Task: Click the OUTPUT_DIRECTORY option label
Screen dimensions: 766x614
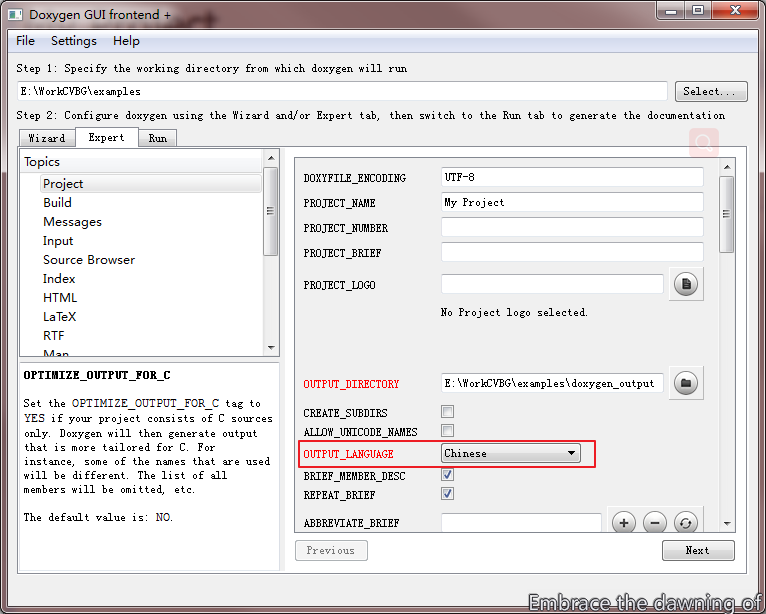Action: coord(351,384)
